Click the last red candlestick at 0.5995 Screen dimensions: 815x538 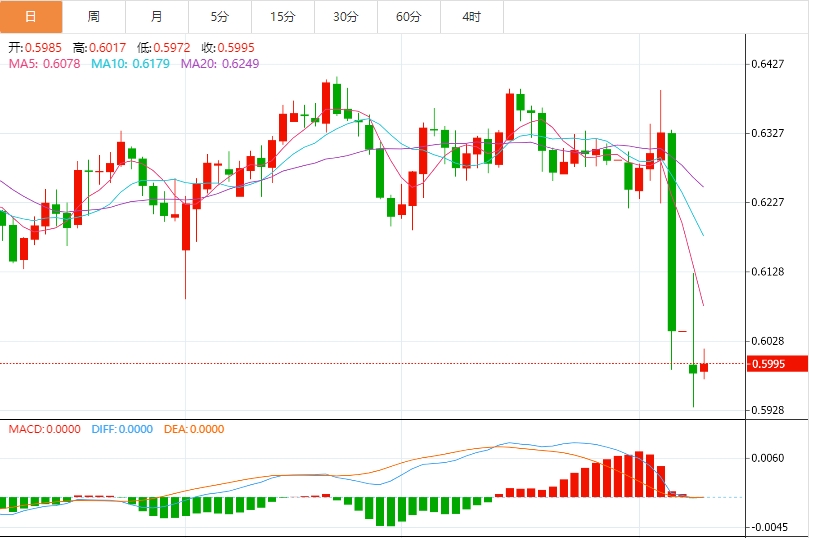[704, 367]
